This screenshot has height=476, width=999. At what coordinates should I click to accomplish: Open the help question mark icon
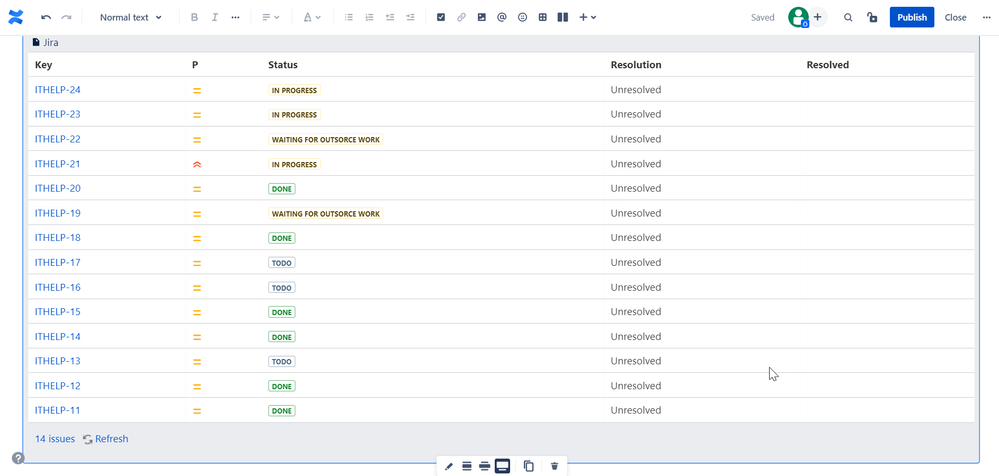(x=18, y=458)
